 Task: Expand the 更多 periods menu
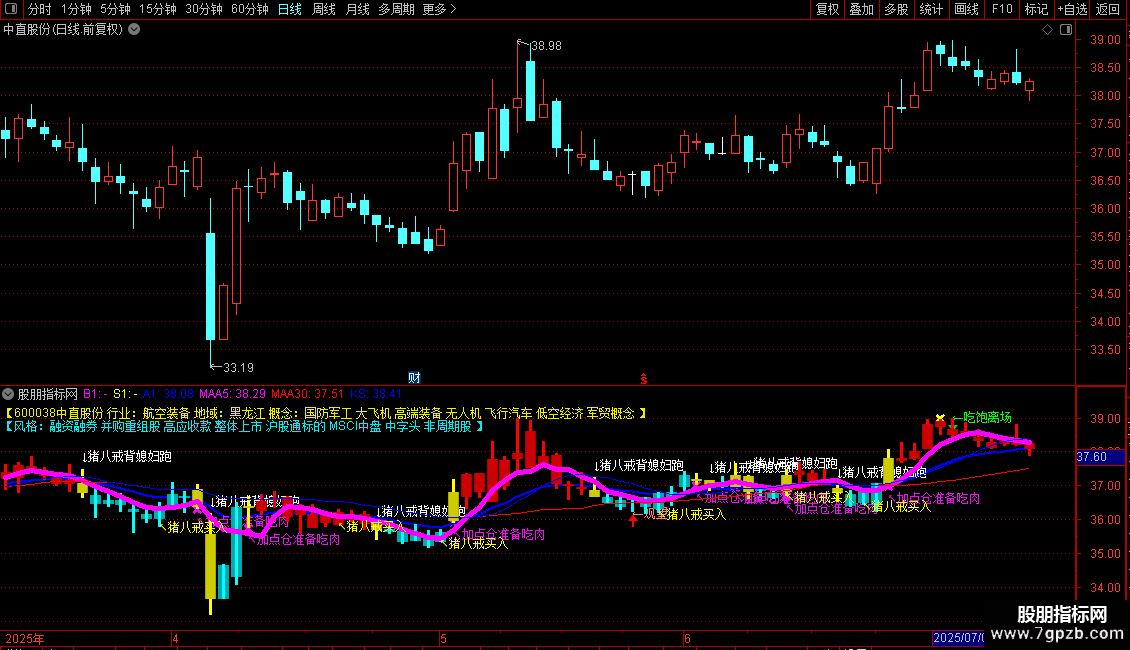tap(439, 9)
